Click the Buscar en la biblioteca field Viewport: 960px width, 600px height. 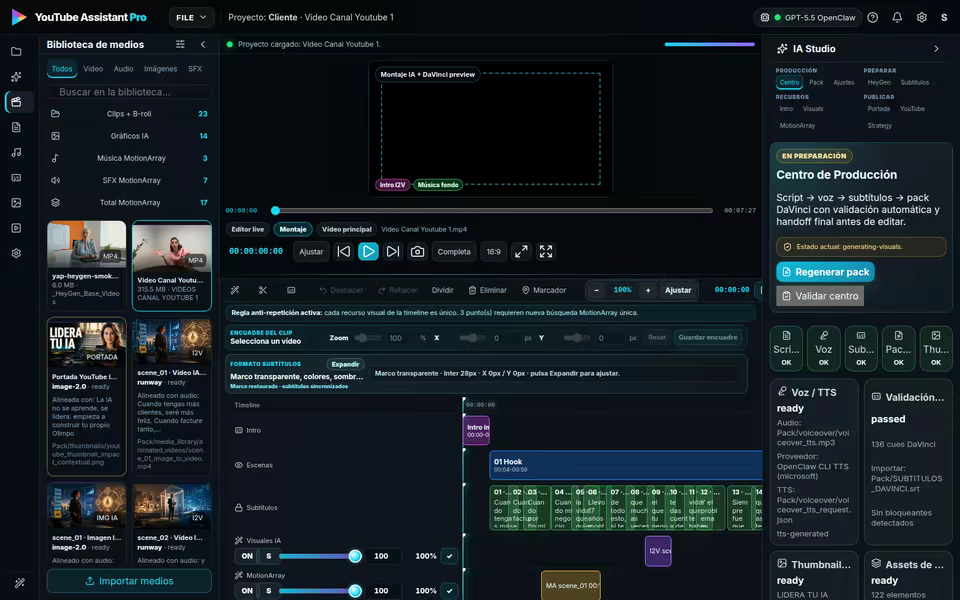129,92
